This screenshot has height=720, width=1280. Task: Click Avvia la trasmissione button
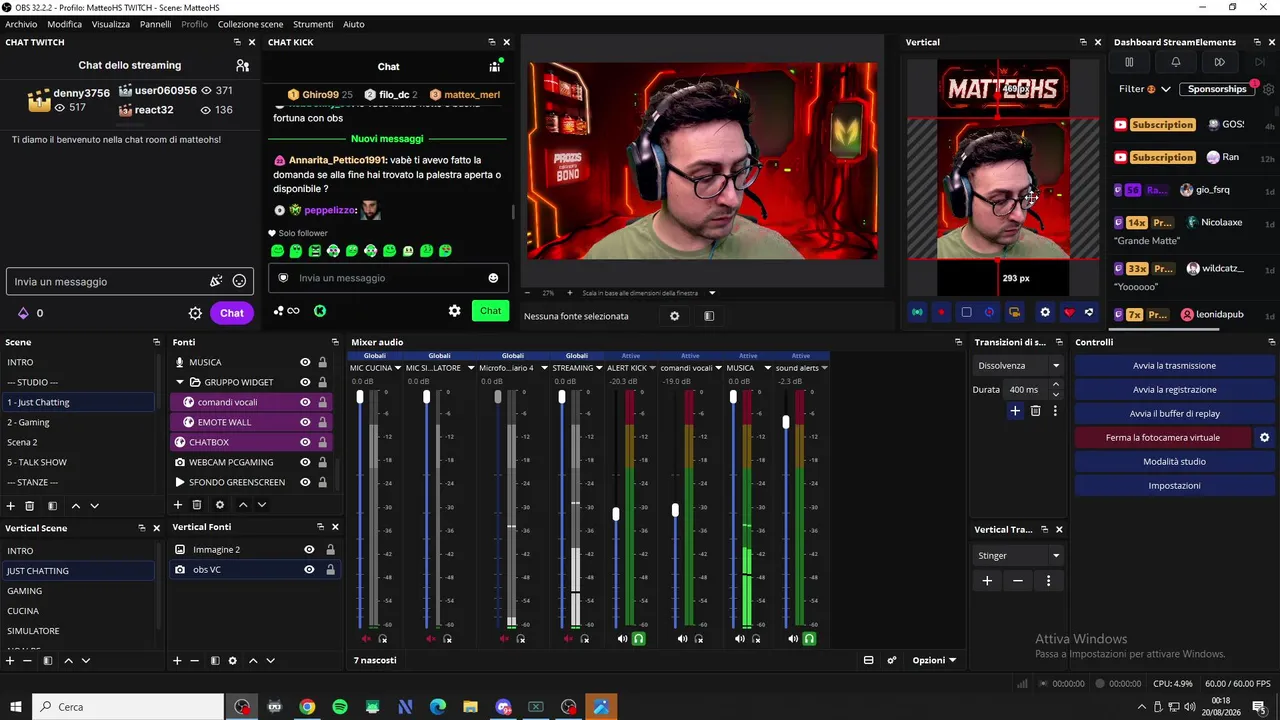coord(1174,366)
